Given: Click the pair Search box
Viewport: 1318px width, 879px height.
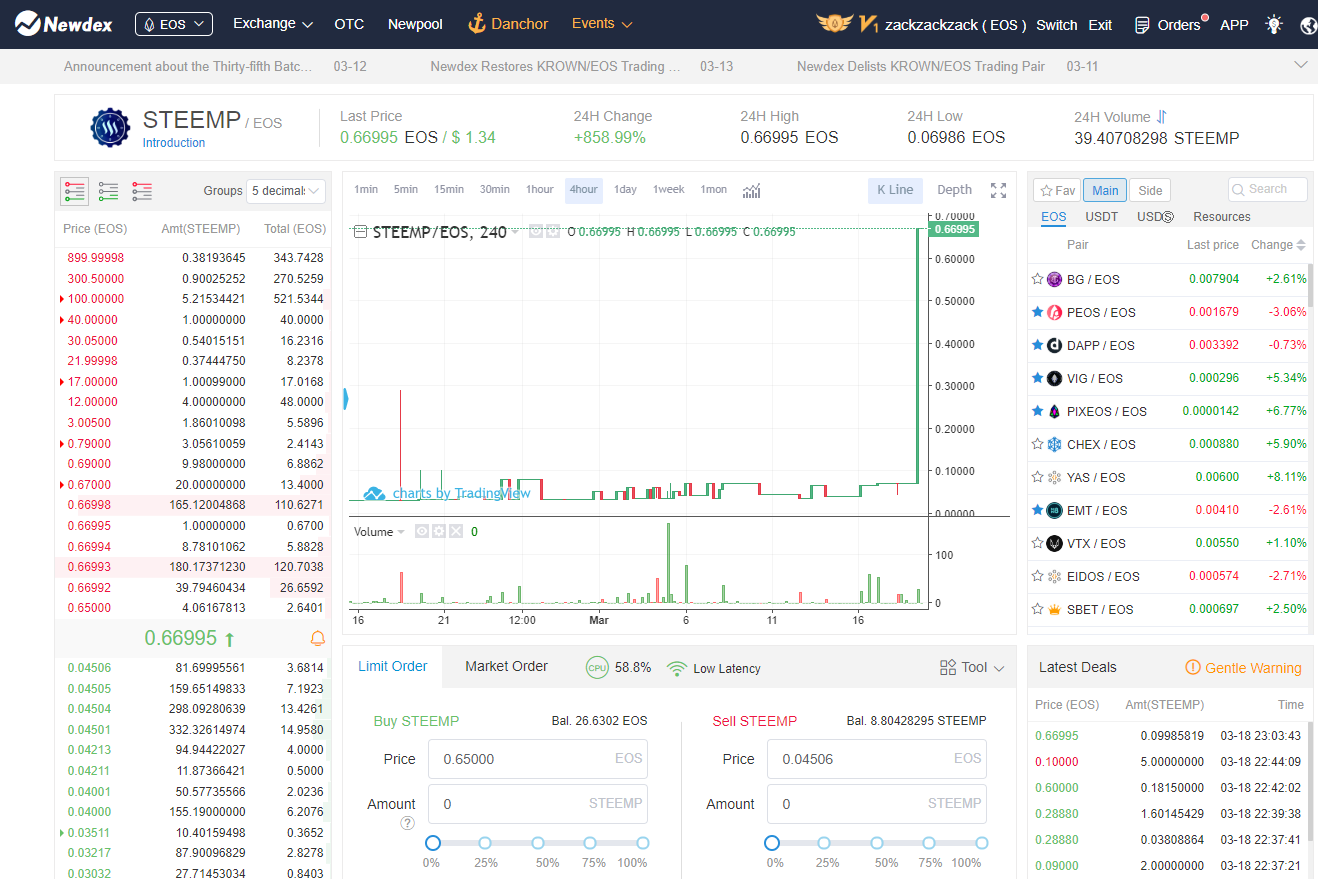Looking at the screenshot, I should (x=1268, y=189).
